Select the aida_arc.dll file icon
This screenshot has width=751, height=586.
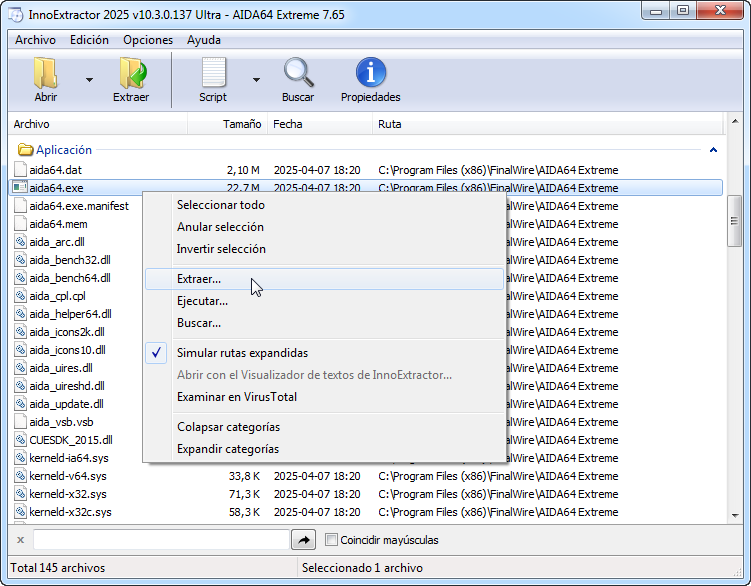point(20,241)
